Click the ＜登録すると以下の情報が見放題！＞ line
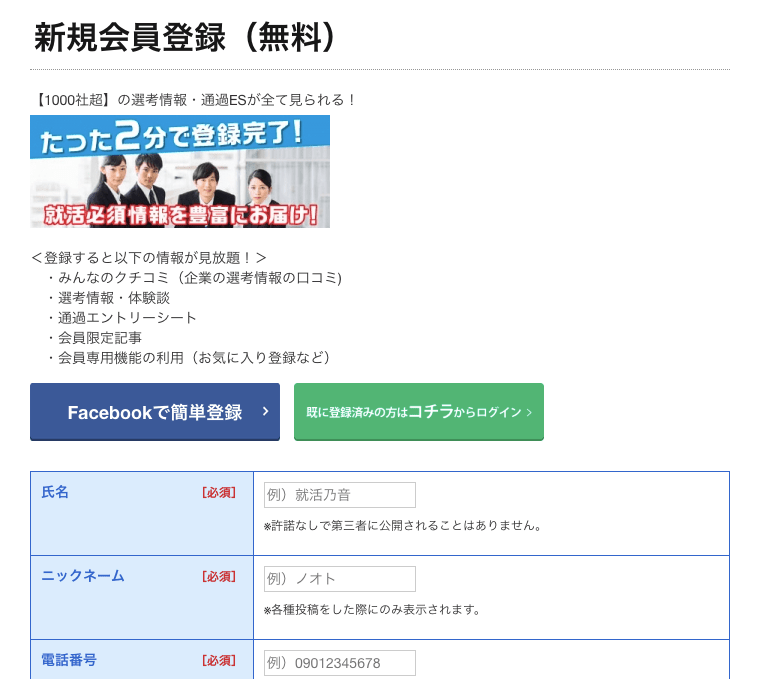Viewport: 763px width, 679px height. pos(148,258)
